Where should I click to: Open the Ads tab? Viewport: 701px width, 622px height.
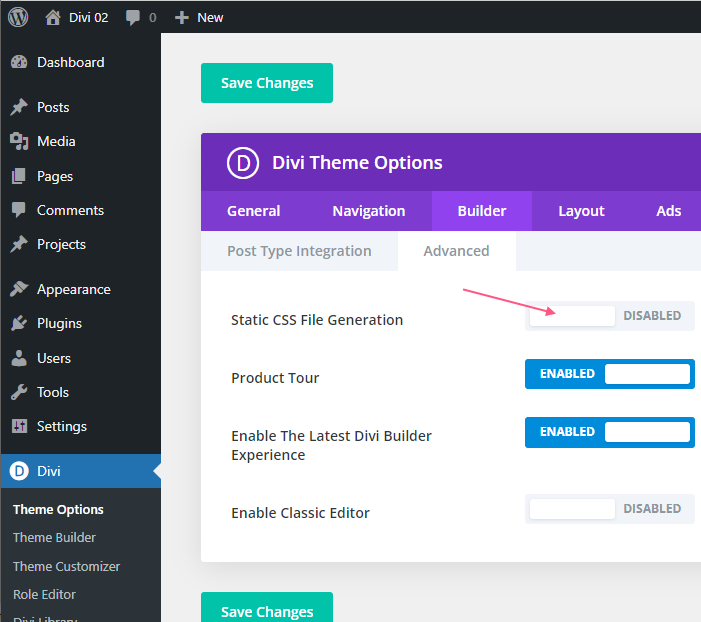click(x=668, y=211)
